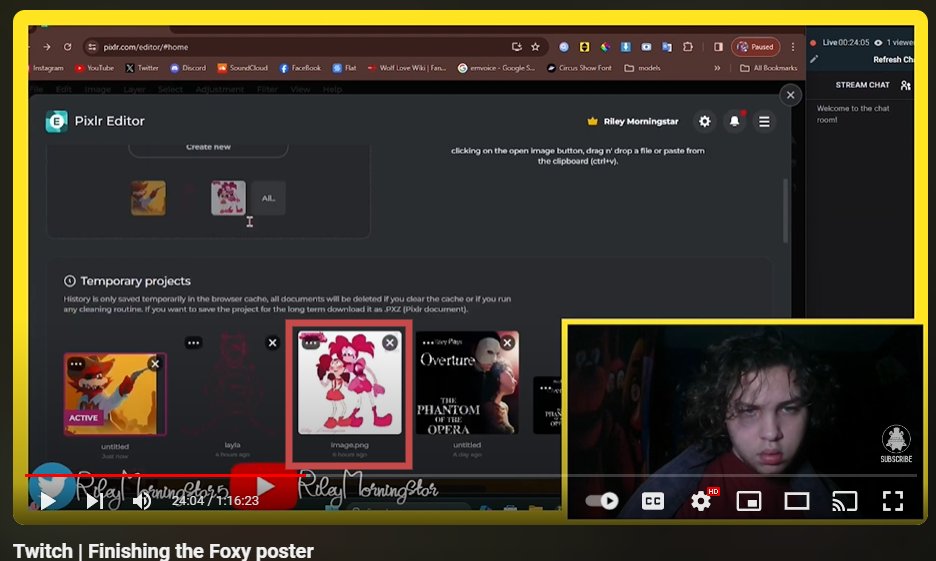The height and width of the screenshot is (561, 936).
Task: Click the Riley Morningstar account name
Action: click(x=641, y=121)
